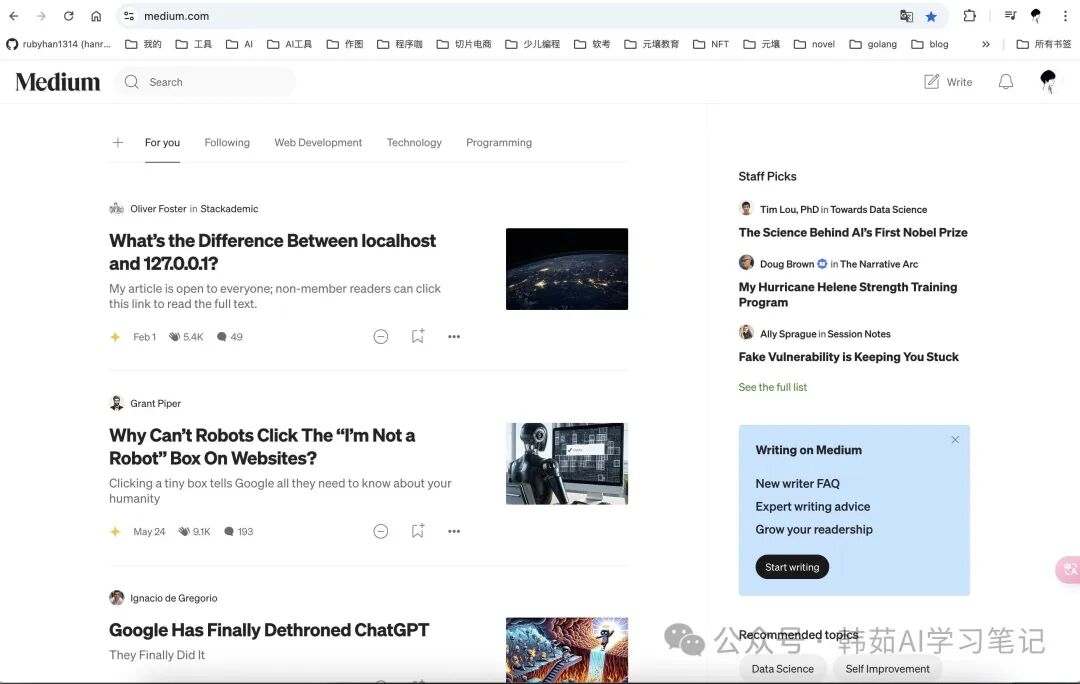Switch to the Technology tab
Viewport: 1080px width, 684px height.
414,143
